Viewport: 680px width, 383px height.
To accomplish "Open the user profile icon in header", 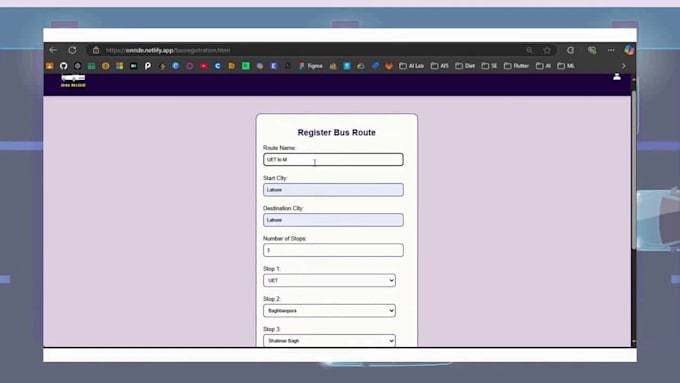I will 617,77.
